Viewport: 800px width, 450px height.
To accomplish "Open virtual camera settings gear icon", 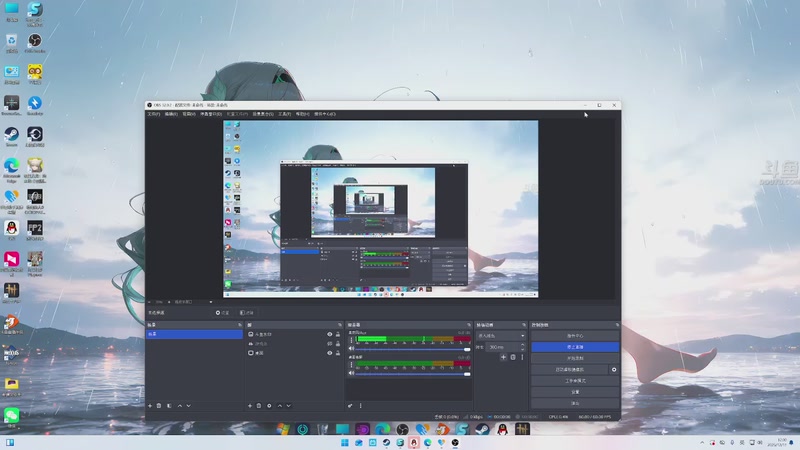I will 614,369.
